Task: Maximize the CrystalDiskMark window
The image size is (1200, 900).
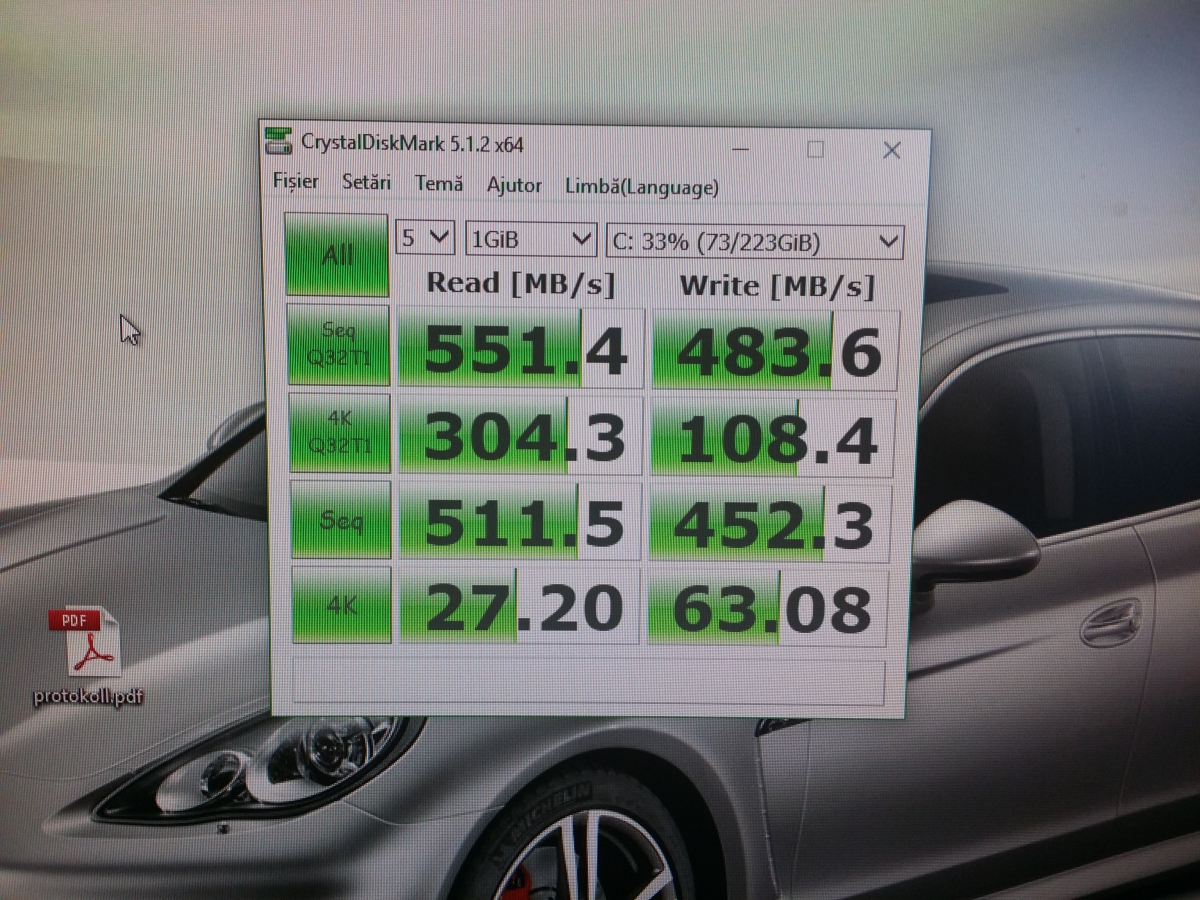Action: click(x=816, y=149)
